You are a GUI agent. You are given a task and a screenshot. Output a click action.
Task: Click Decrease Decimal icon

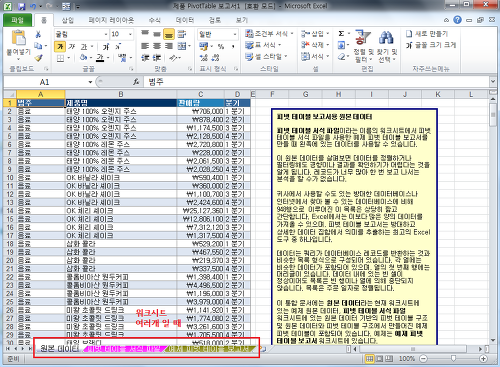coord(215,58)
